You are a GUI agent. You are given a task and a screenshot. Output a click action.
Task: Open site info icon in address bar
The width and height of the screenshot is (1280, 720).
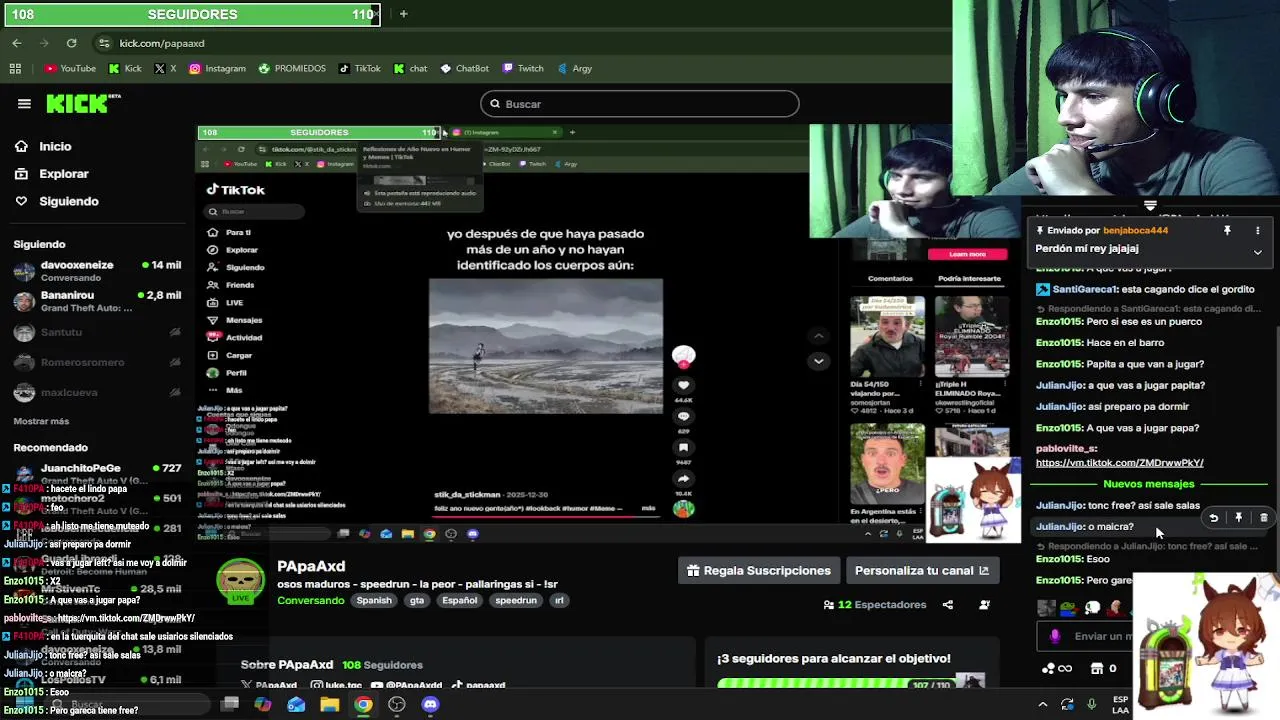pyautogui.click(x=104, y=43)
